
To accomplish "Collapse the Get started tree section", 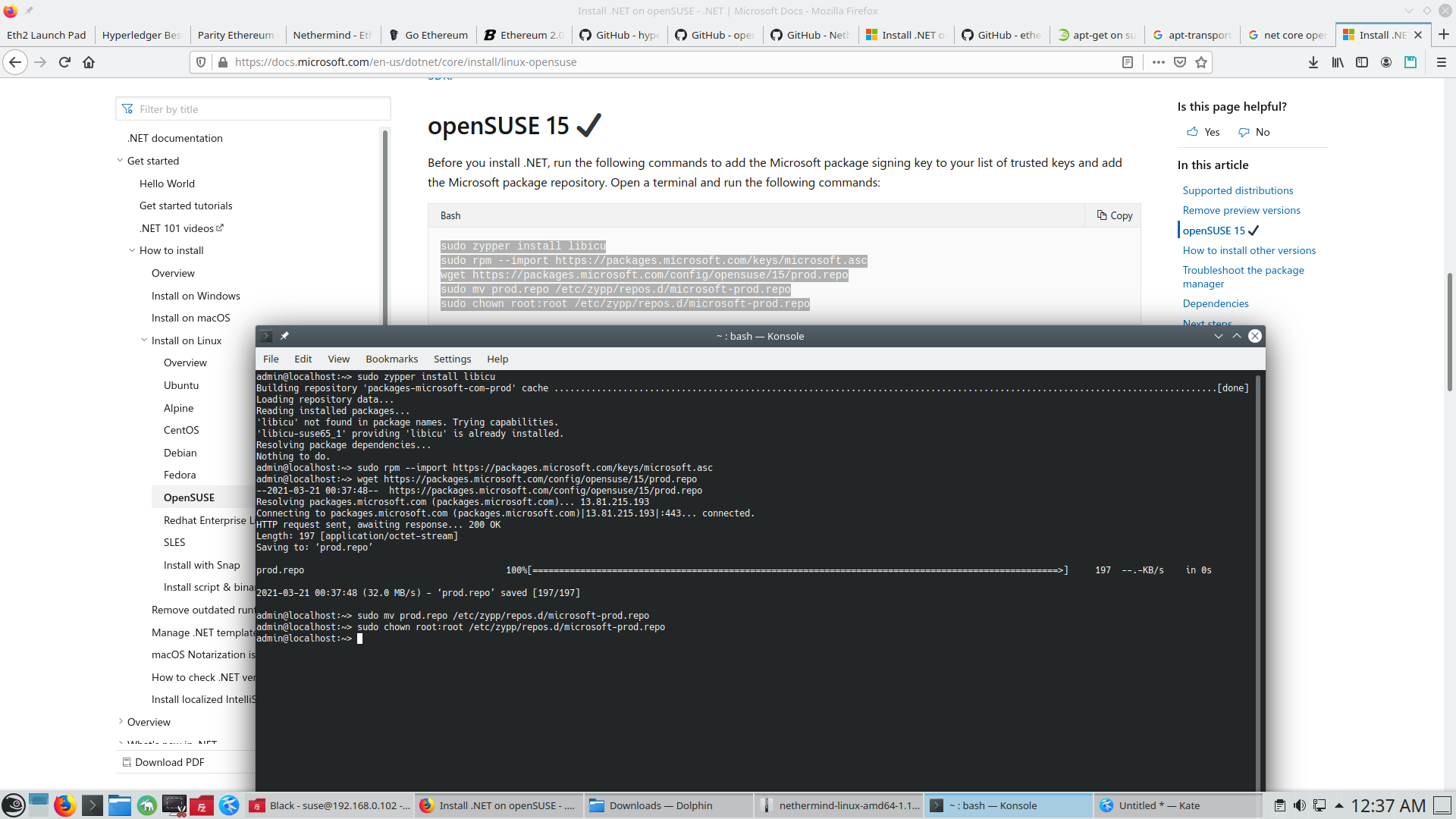I will 120,161.
